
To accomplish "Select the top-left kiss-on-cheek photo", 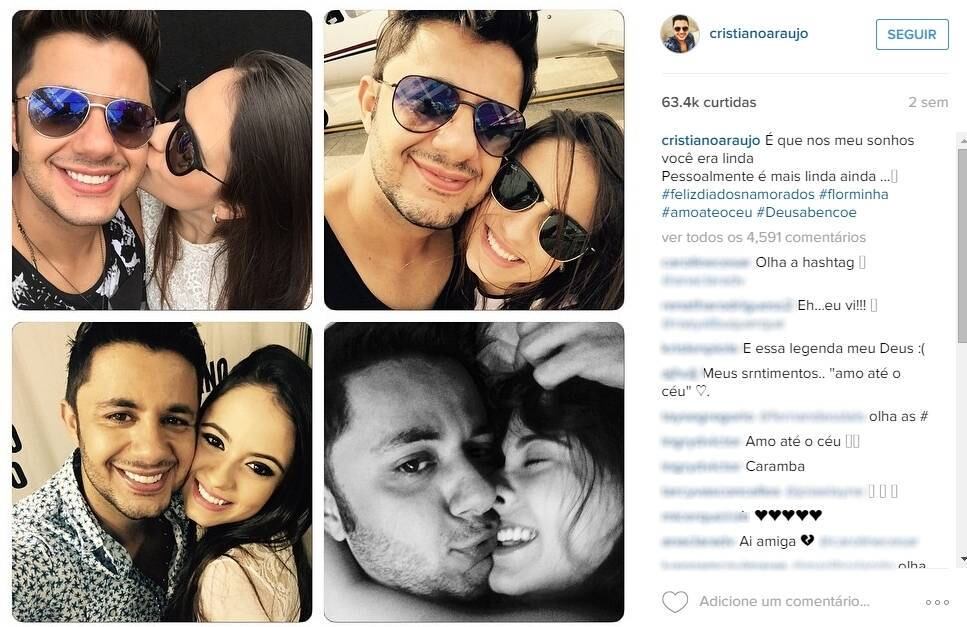I will pyautogui.click(x=162, y=160).
